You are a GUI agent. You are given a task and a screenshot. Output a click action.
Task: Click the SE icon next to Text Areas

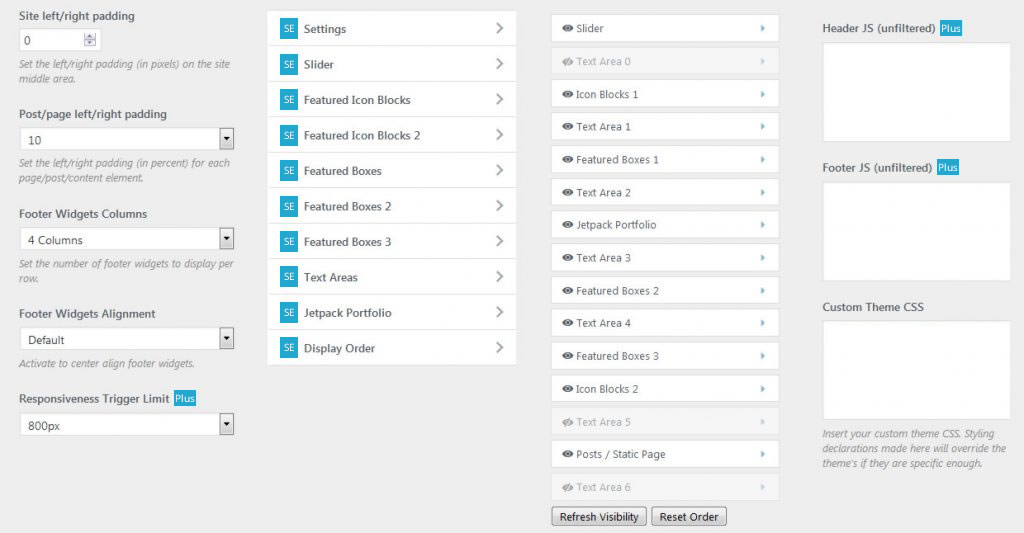click(289, 277)
